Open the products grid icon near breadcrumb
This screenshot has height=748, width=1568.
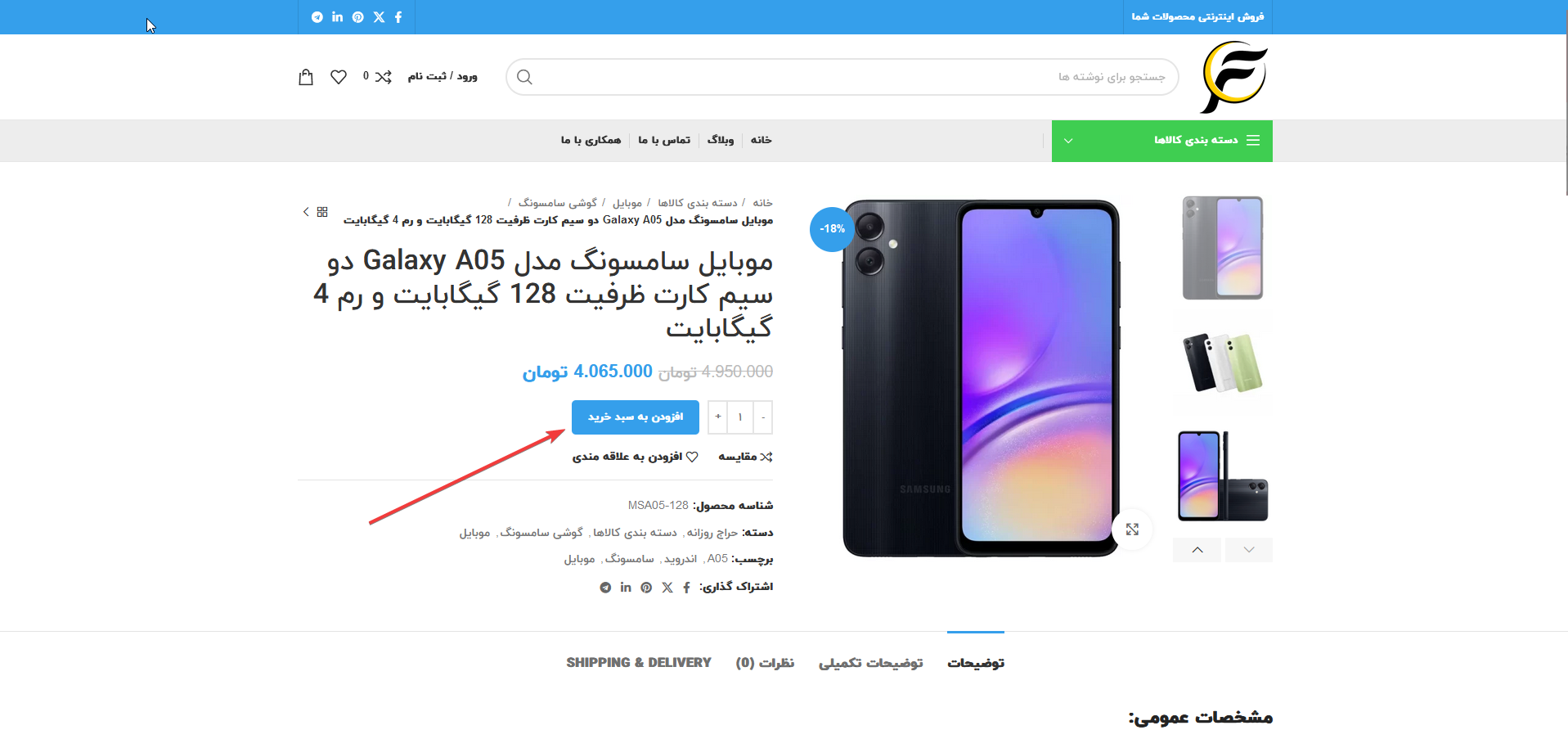pyautogui.click(x=322, y=212)
